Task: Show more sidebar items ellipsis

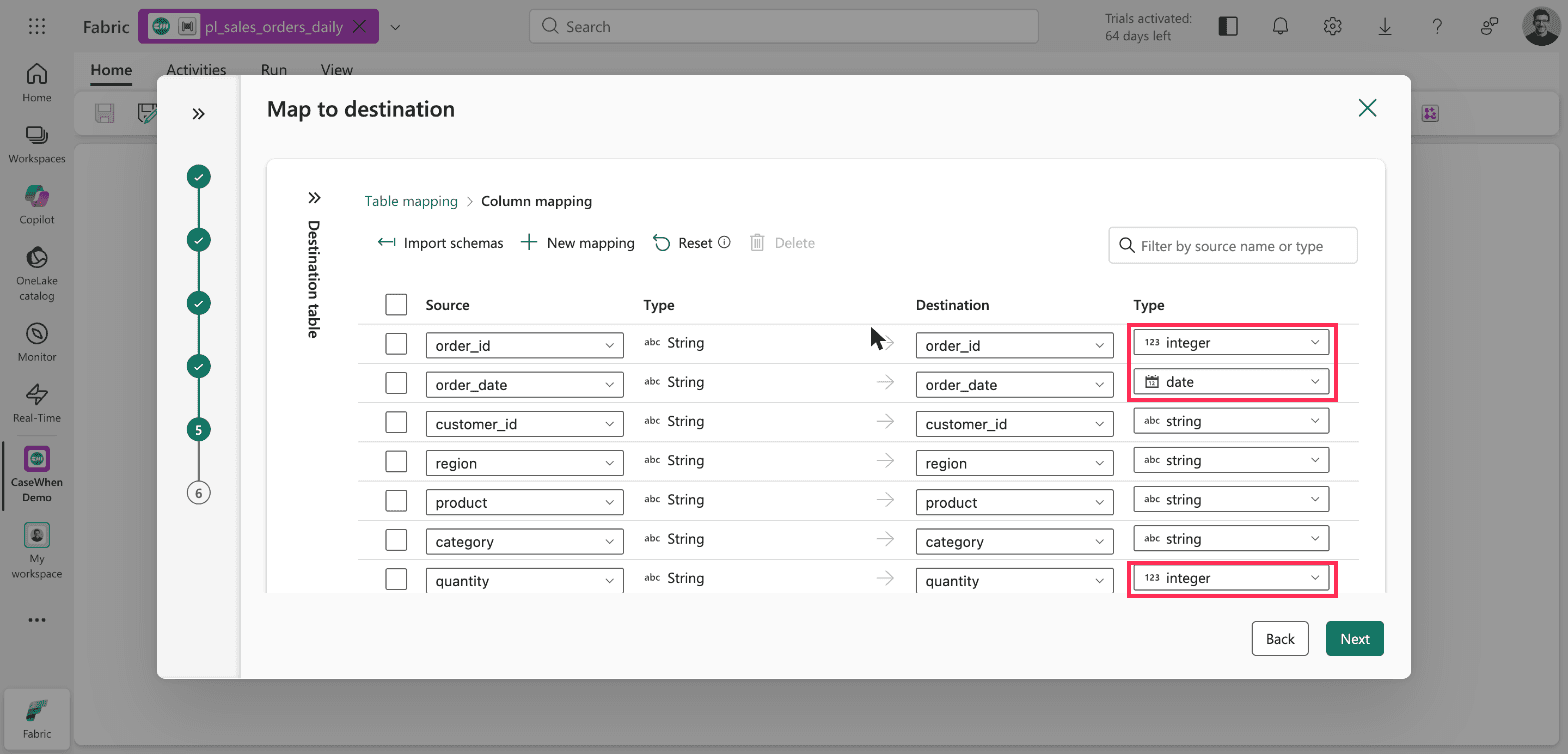Action: pos(37,620)
